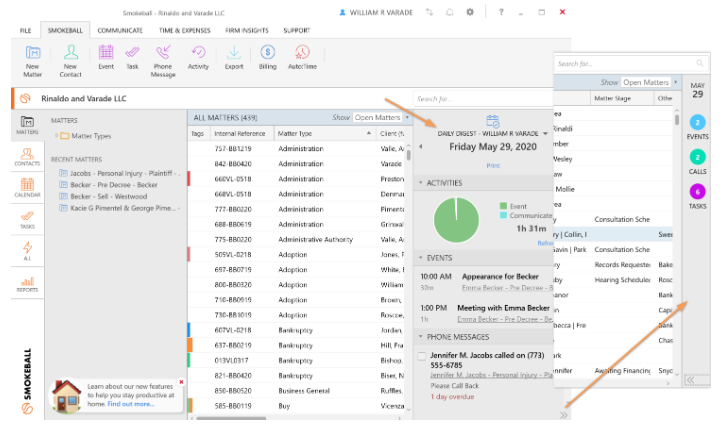Open Calendar in the left sidebar
Image resolution: width=722 pixels, height=427 pixels.
(27, 188)
